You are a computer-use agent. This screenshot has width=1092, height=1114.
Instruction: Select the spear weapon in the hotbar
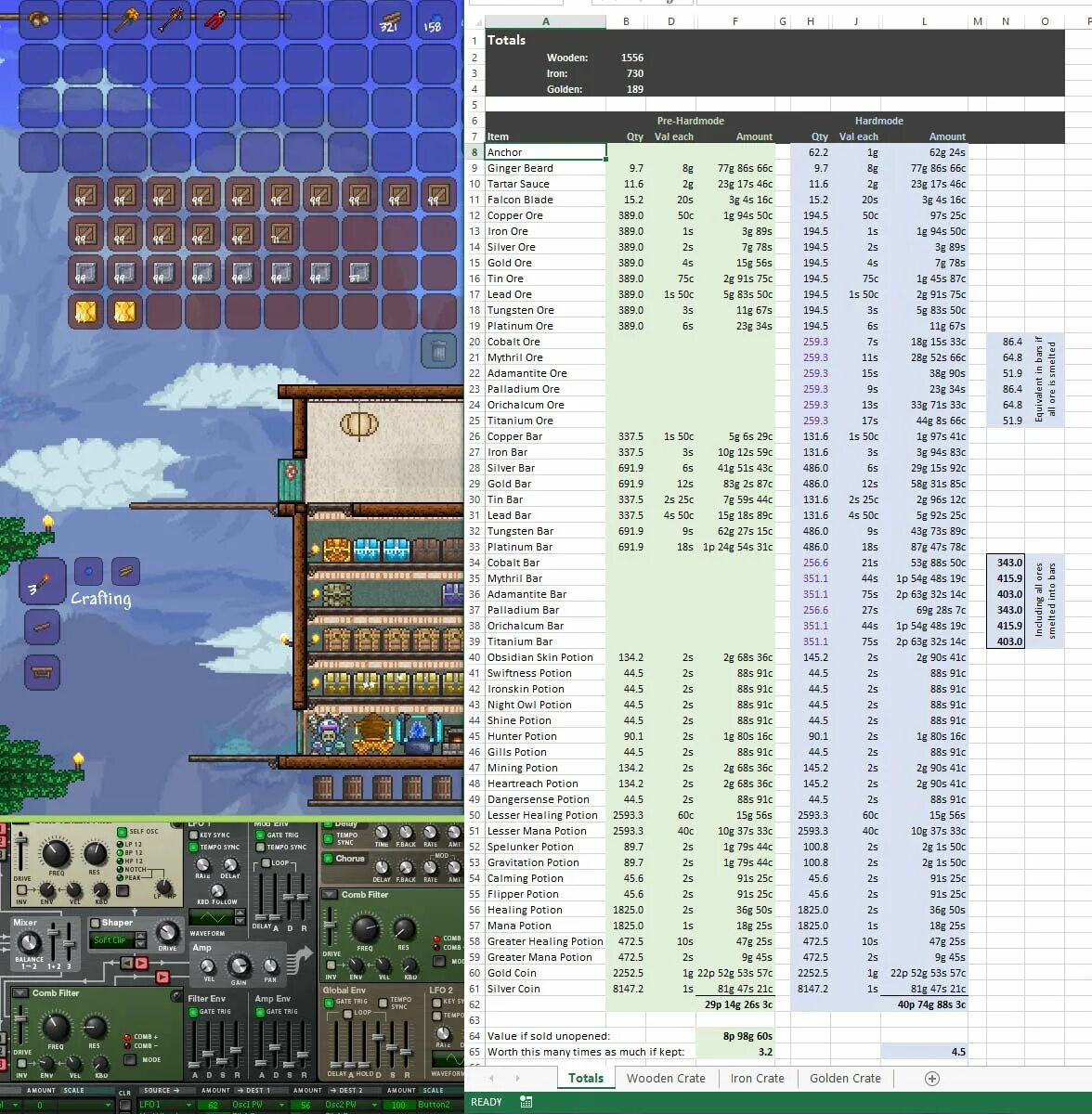tap(171, 20)
